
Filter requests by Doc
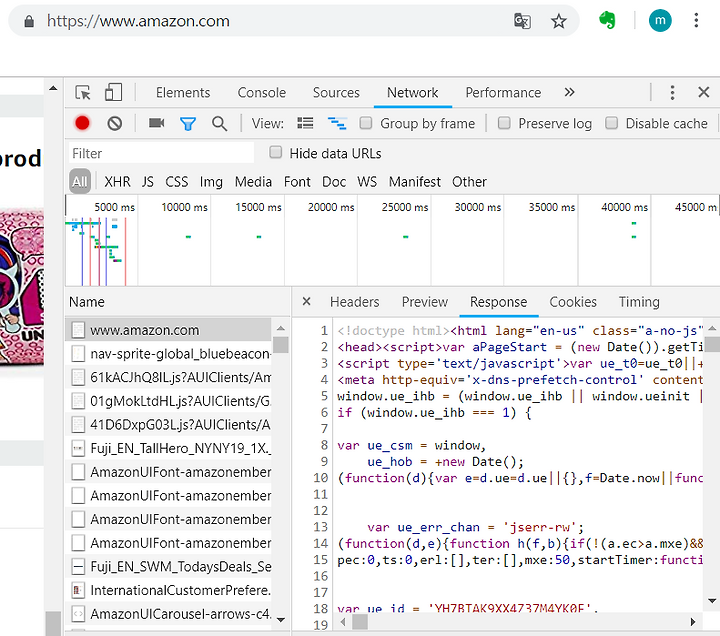pos(334,182)
